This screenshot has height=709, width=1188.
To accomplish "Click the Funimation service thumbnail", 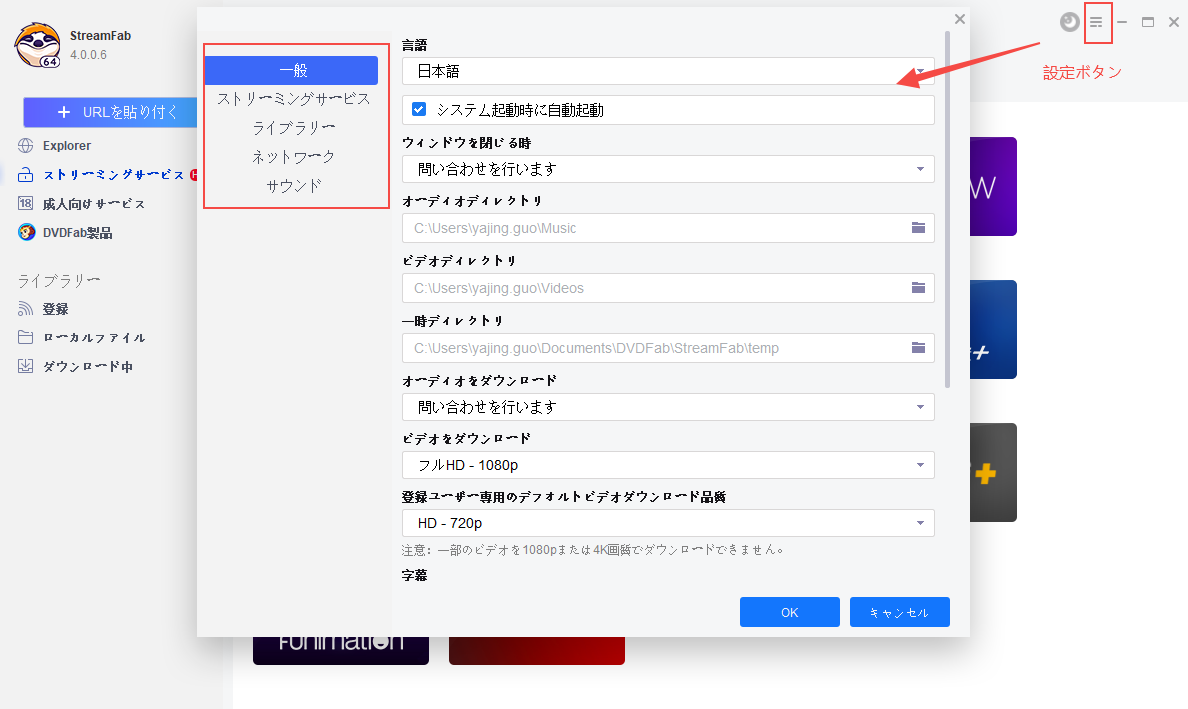I will [x=341, y=650].
